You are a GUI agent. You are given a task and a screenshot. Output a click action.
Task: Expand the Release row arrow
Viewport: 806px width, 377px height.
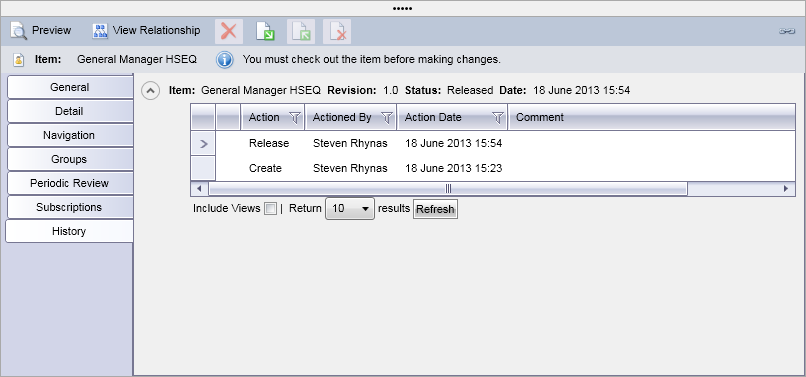[203, 144]
